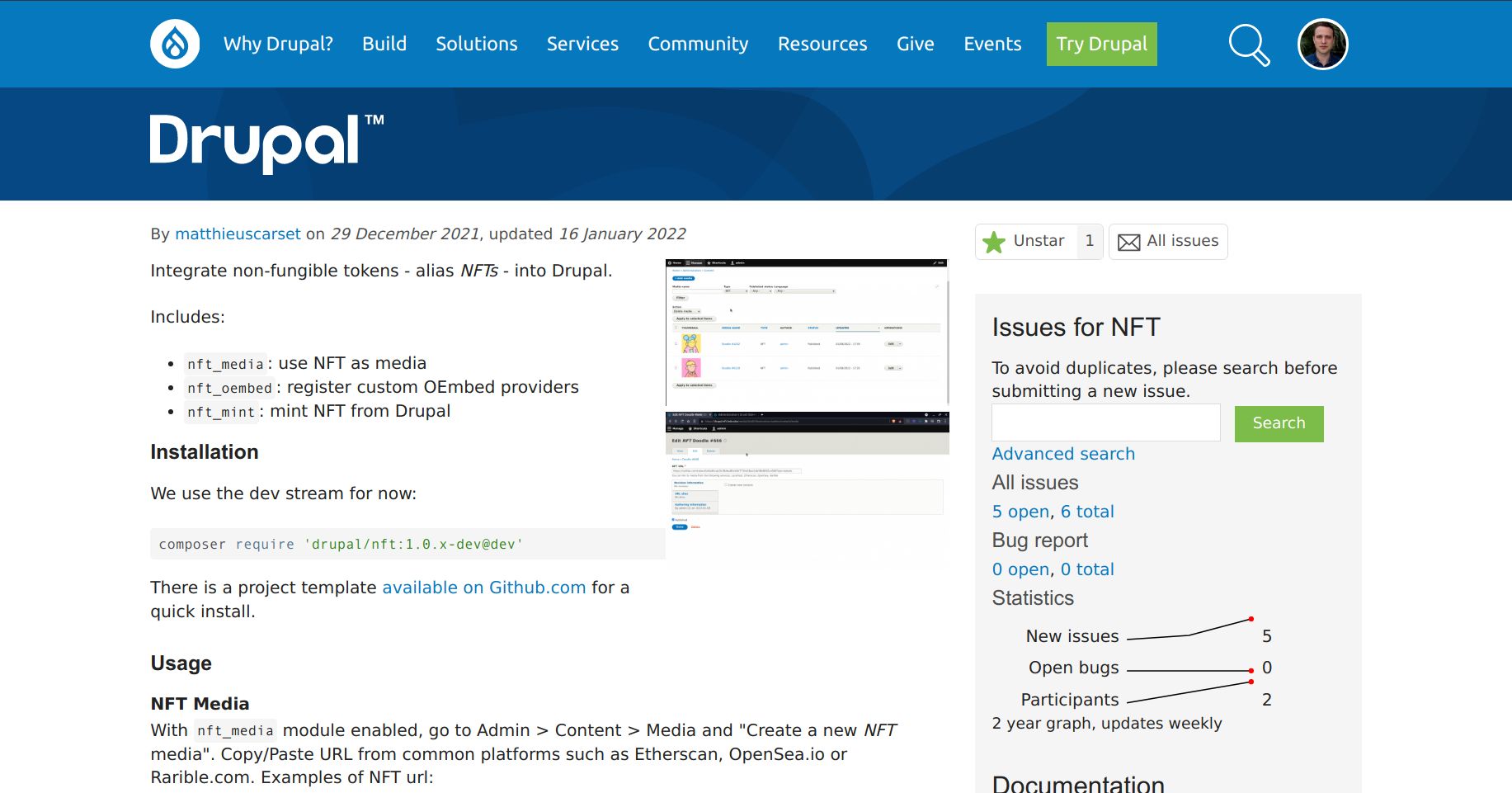This screenshot has height=793, width=1512.
Task: Open the 0 total bug reports link
Action: pos(1087,569)
